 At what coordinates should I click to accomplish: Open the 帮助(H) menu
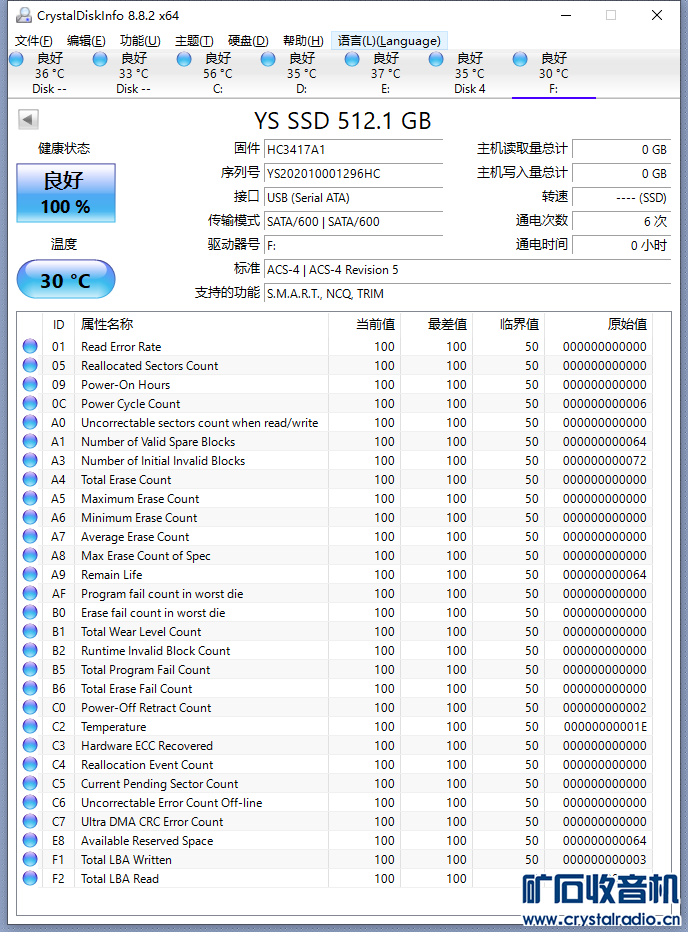(303, 40)
